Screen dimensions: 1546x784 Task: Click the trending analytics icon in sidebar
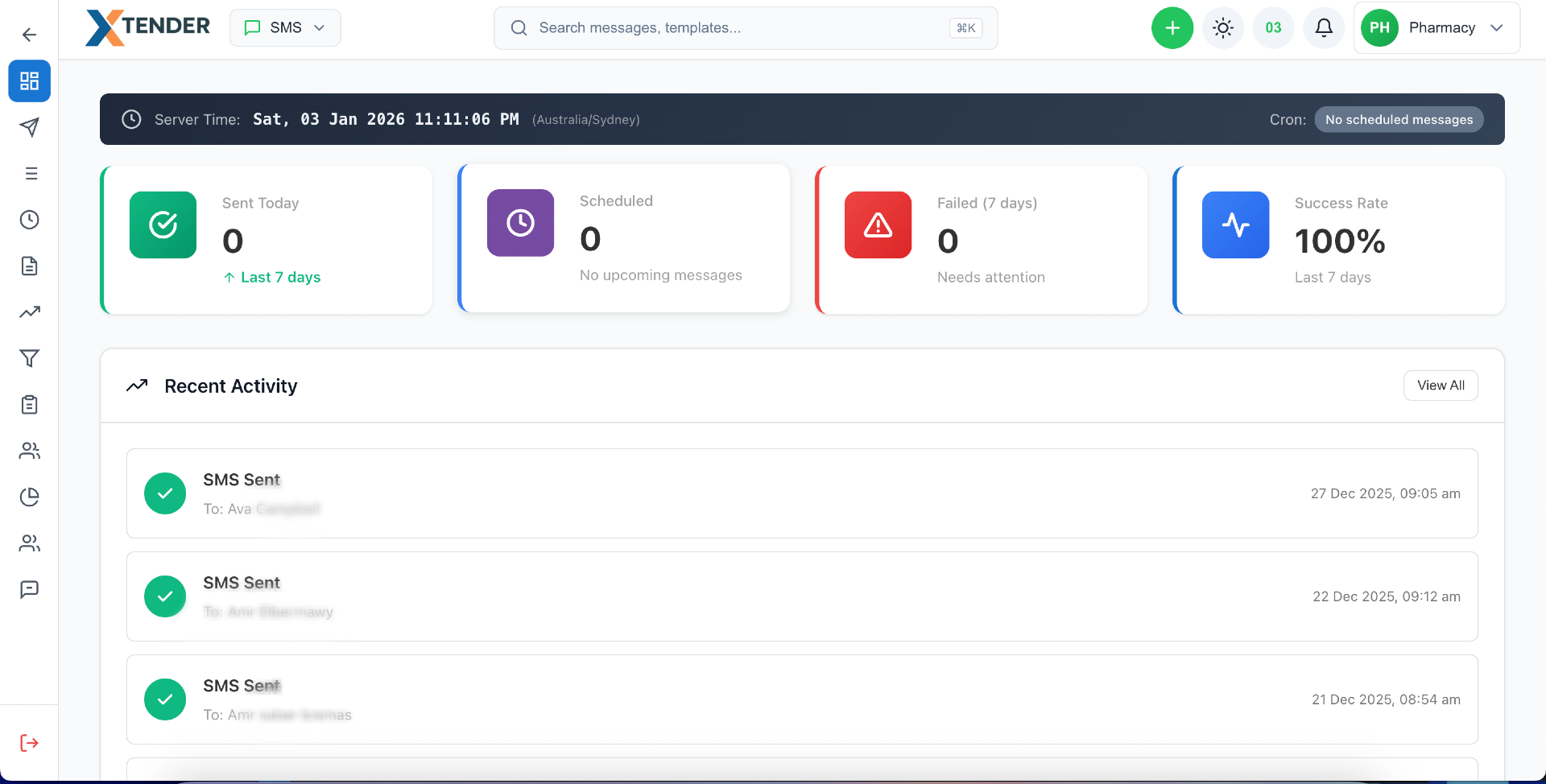(x=29, y=312)
